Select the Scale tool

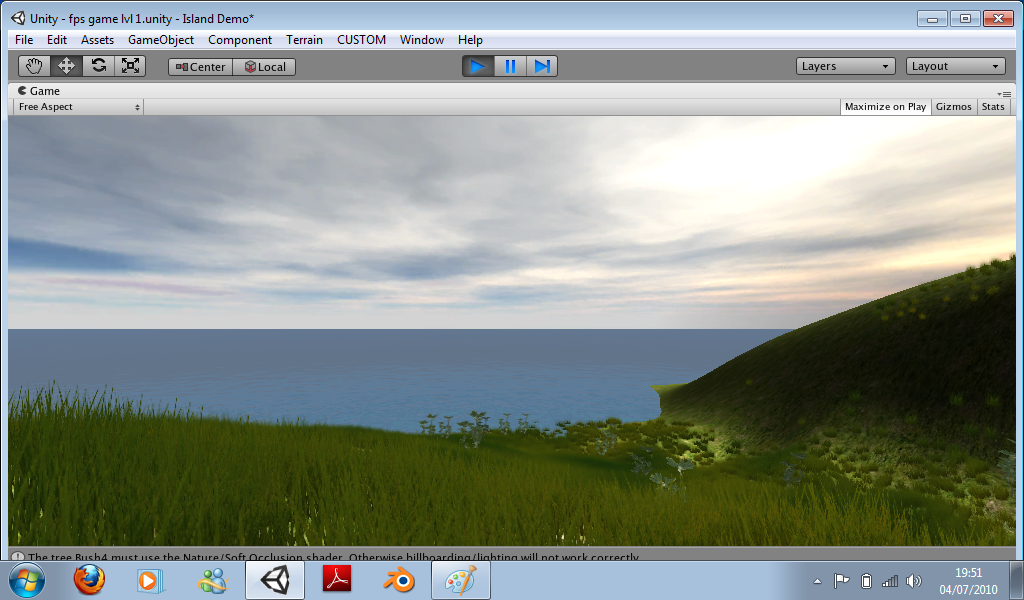click(130, 65)
